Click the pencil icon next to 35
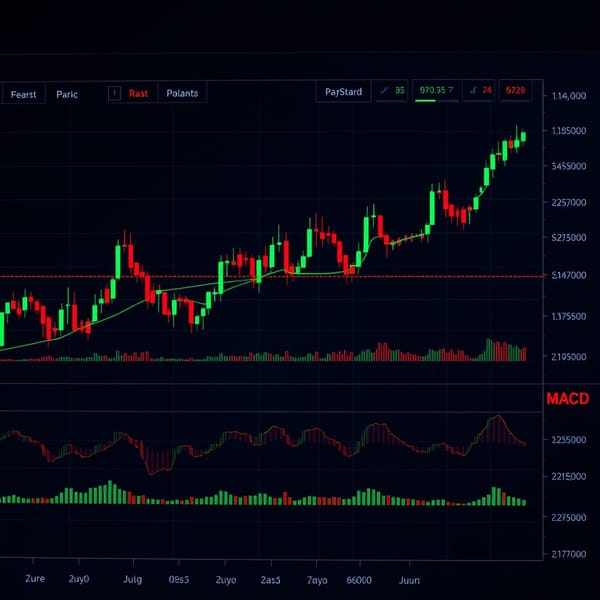The image size is (600, 600). (x=384, y=90)
